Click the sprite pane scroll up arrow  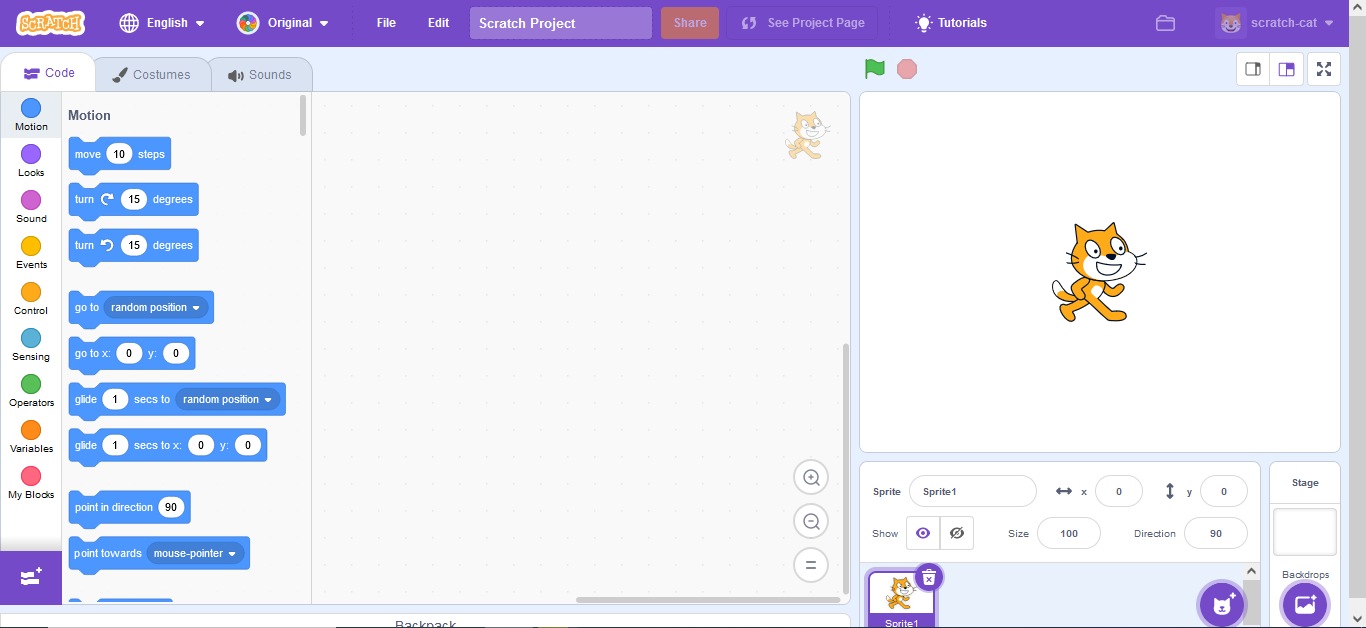point(1252,571)
